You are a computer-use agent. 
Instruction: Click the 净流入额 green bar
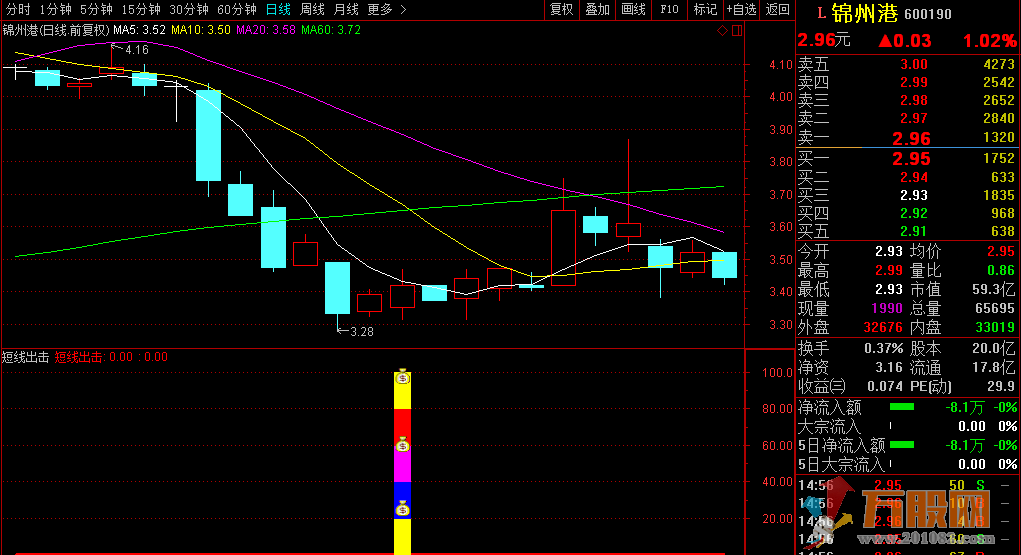click(x=902, y=406)
